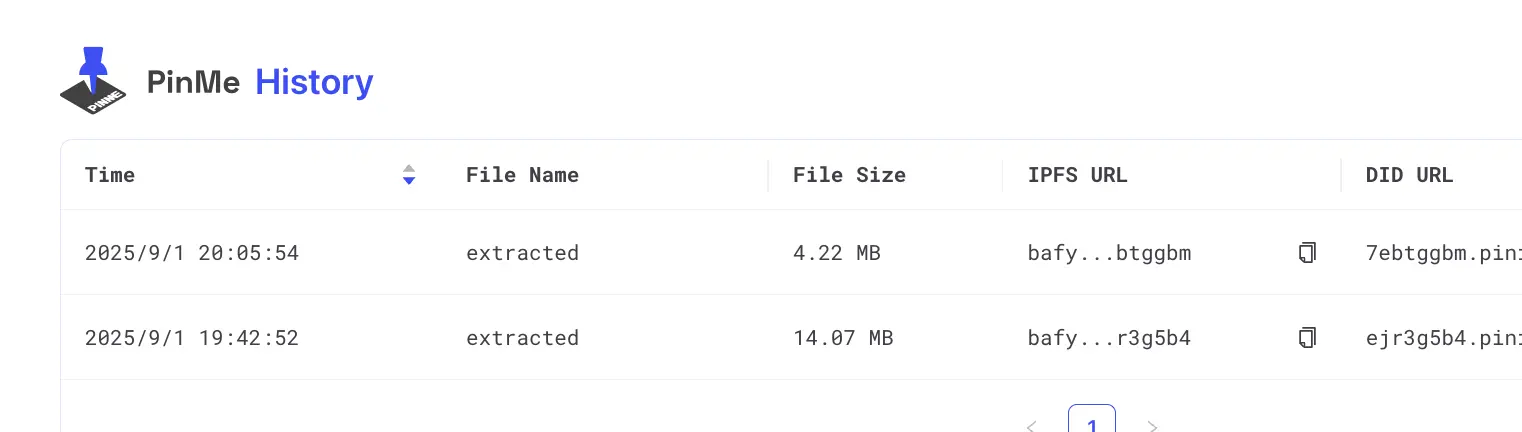
Task: Select the 14.07 MB file size cell
Action: (x=842, y=338)
